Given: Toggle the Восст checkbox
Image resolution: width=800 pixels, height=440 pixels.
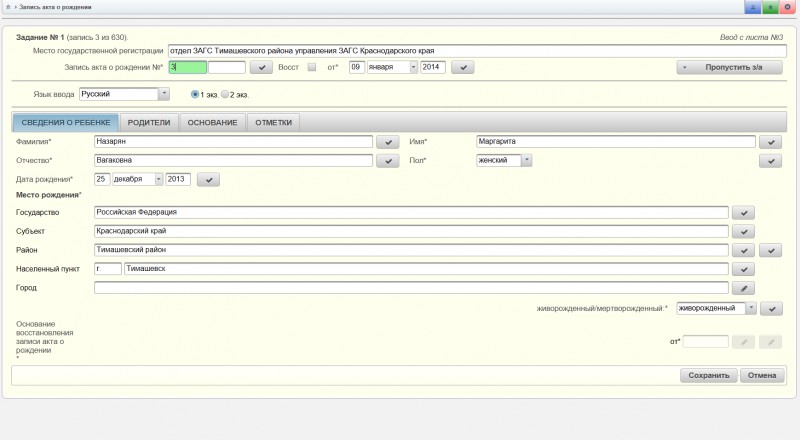Looking at the screenshot, I should coord(312,67).
